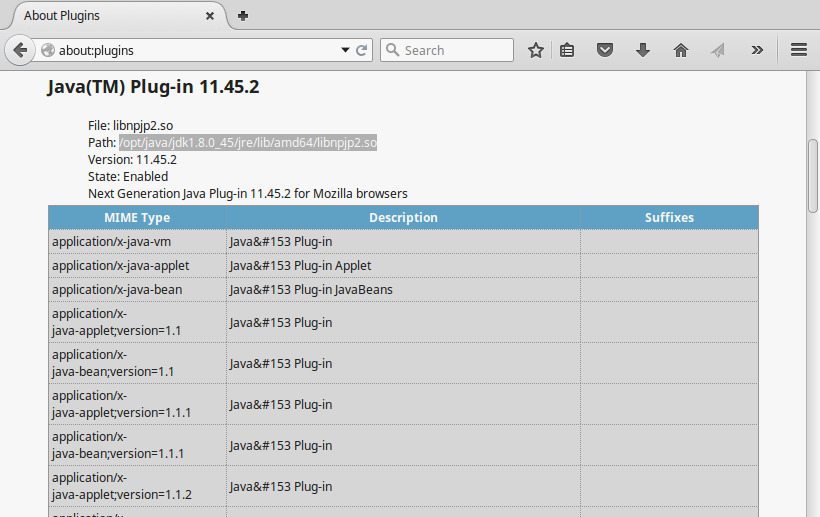Click the magnifier icon in search box
This screenshot has height=517, width=820.
tap(392, 50)
